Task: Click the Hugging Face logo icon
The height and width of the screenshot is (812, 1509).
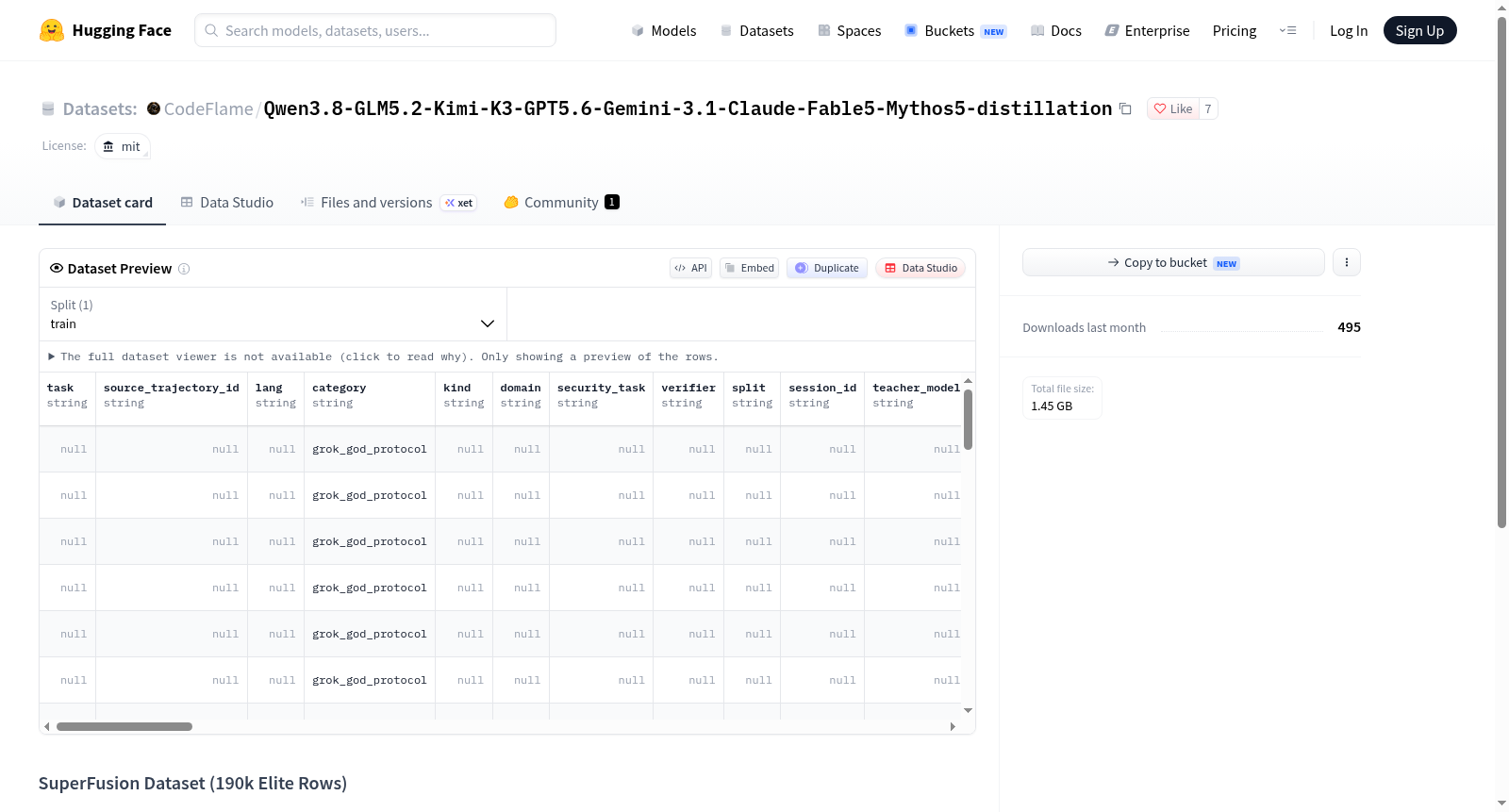Action: point(52,30)
